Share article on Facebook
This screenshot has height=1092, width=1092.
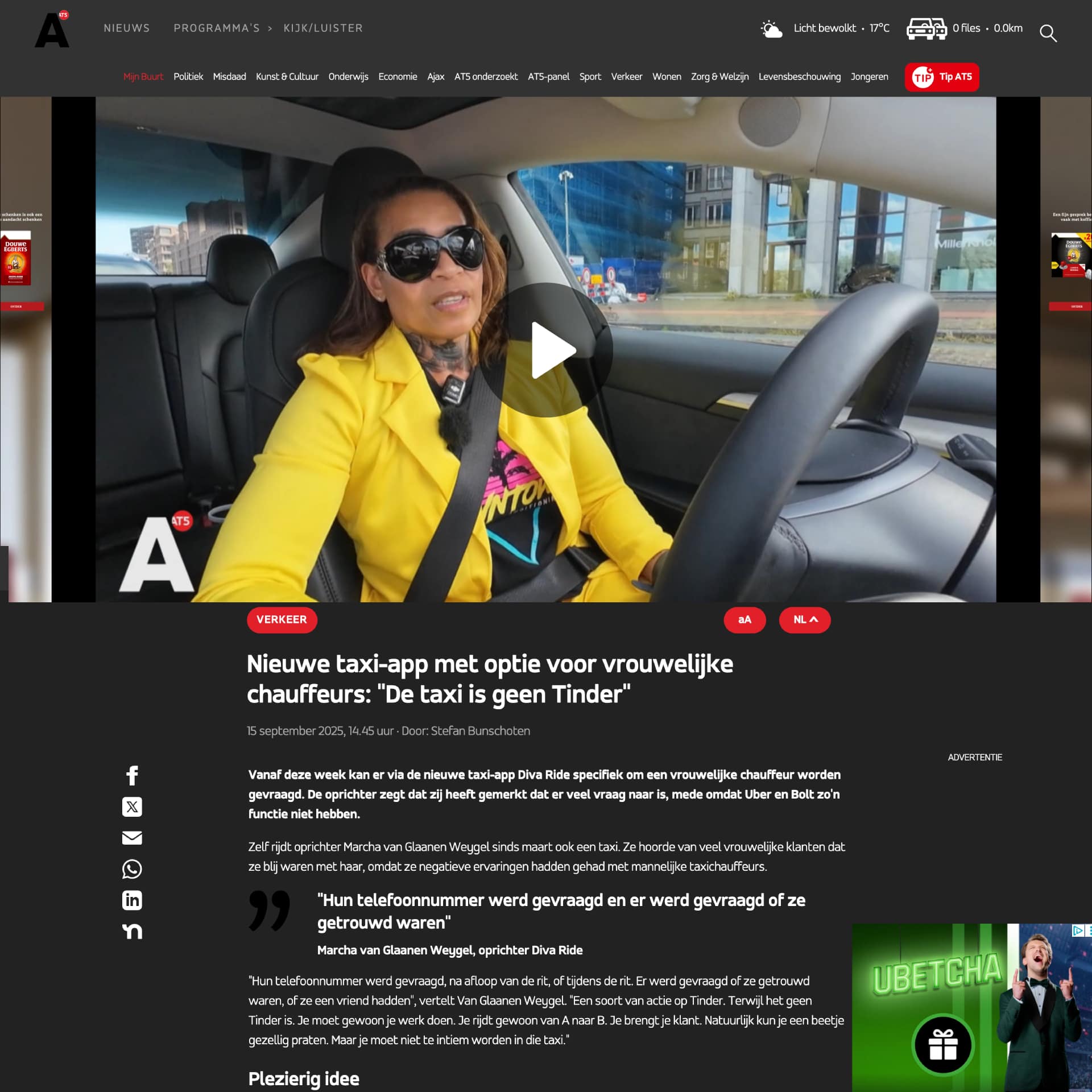pos(132,775)
